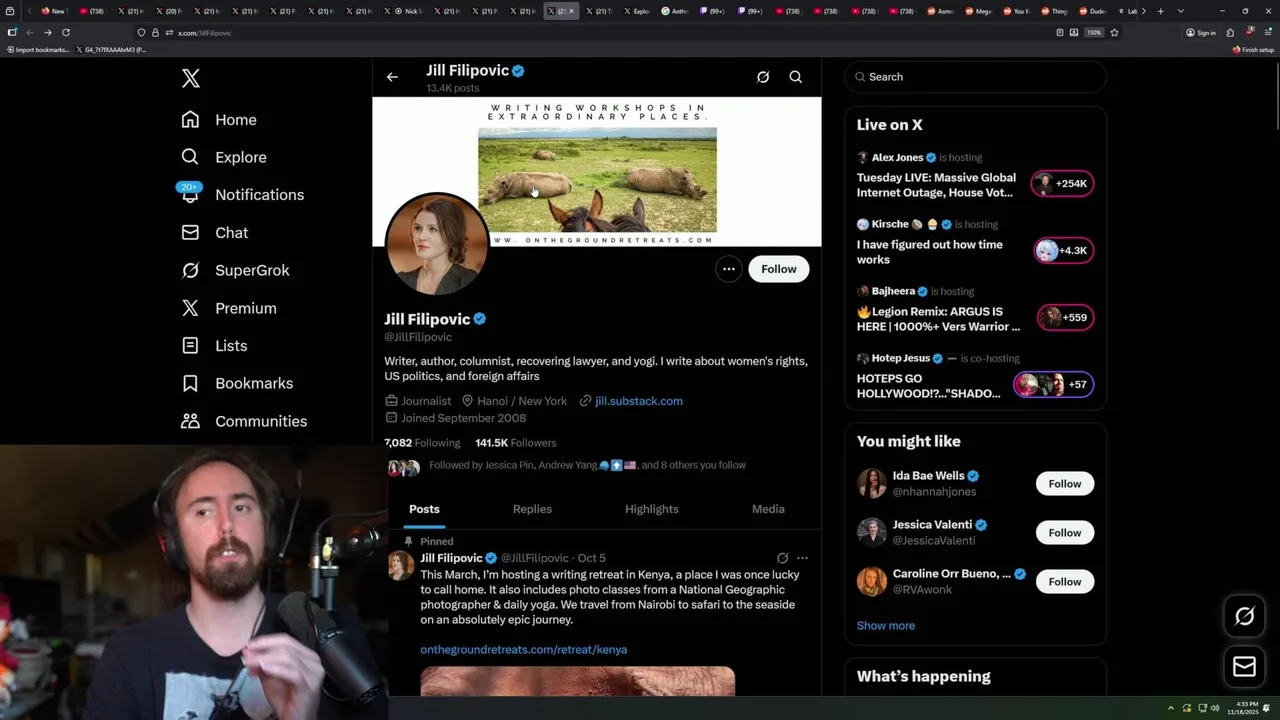Open Ida Bae Wells profile name

tap(929, 476)
